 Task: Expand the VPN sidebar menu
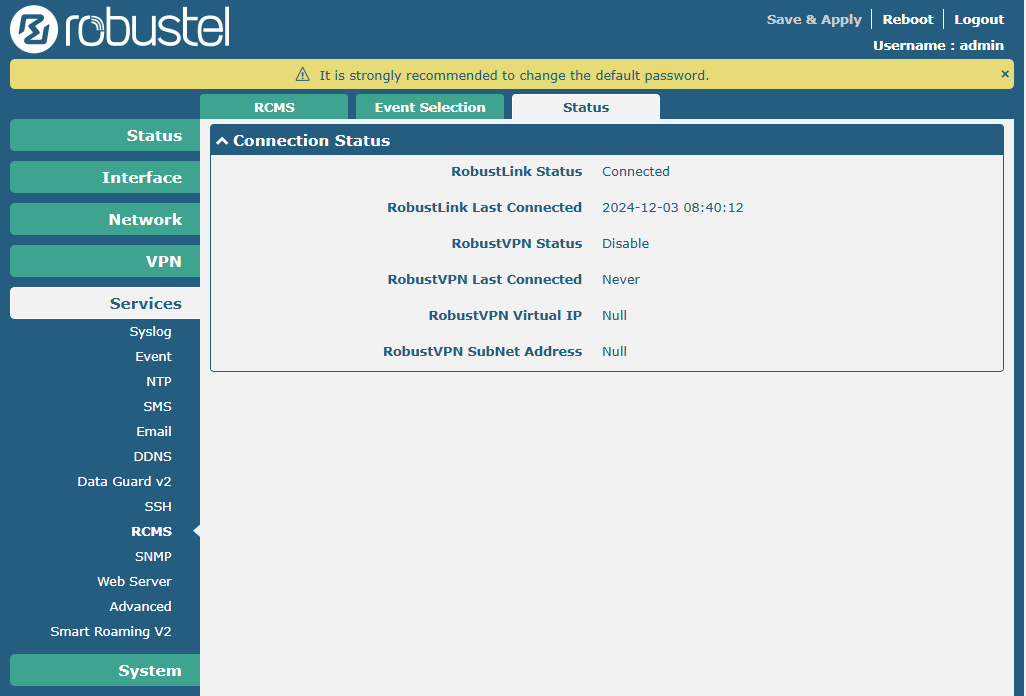[x=105, y=261]
